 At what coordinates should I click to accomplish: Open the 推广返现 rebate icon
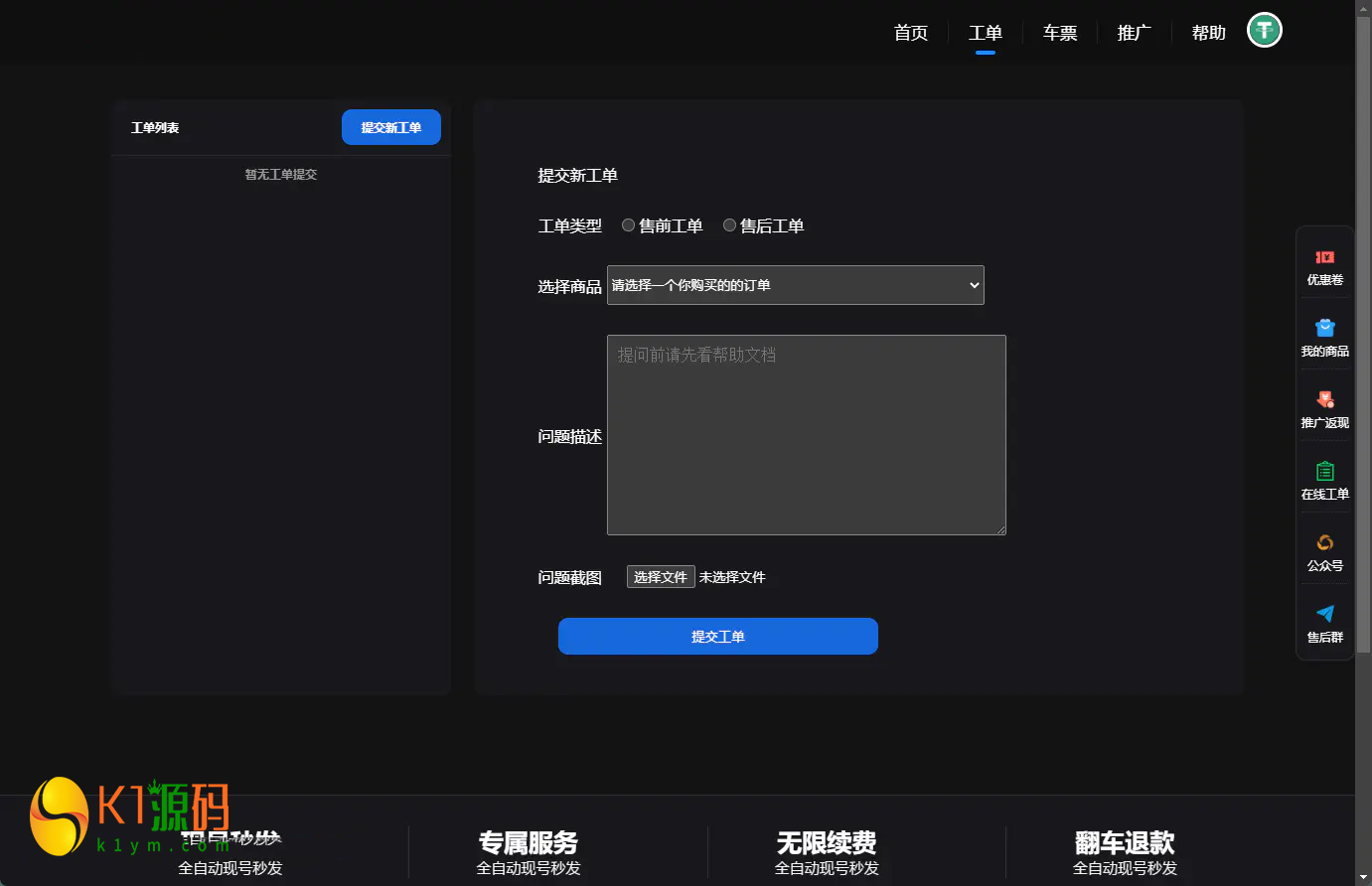point(1324,400)
